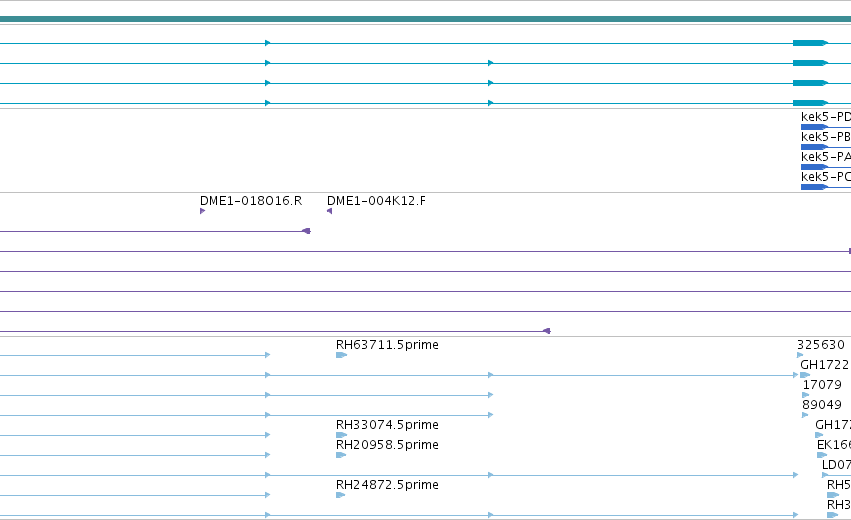
Task: Click the EST glyph beneath RH33074.5prime
Action: [x=341, y=435]
